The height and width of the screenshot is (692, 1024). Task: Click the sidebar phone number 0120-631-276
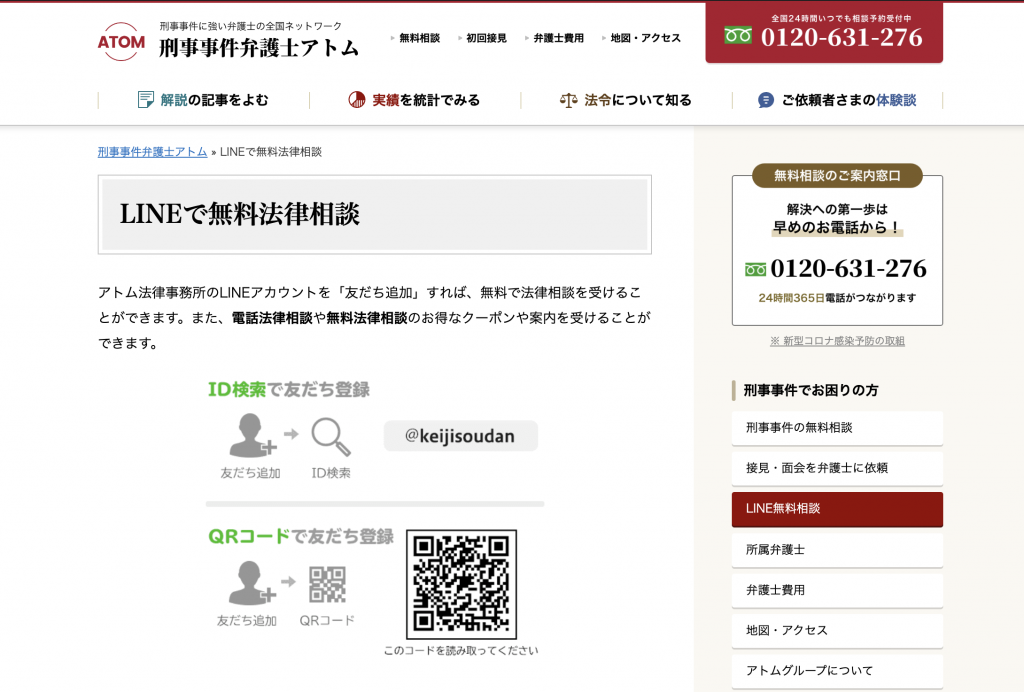point(848,268)
